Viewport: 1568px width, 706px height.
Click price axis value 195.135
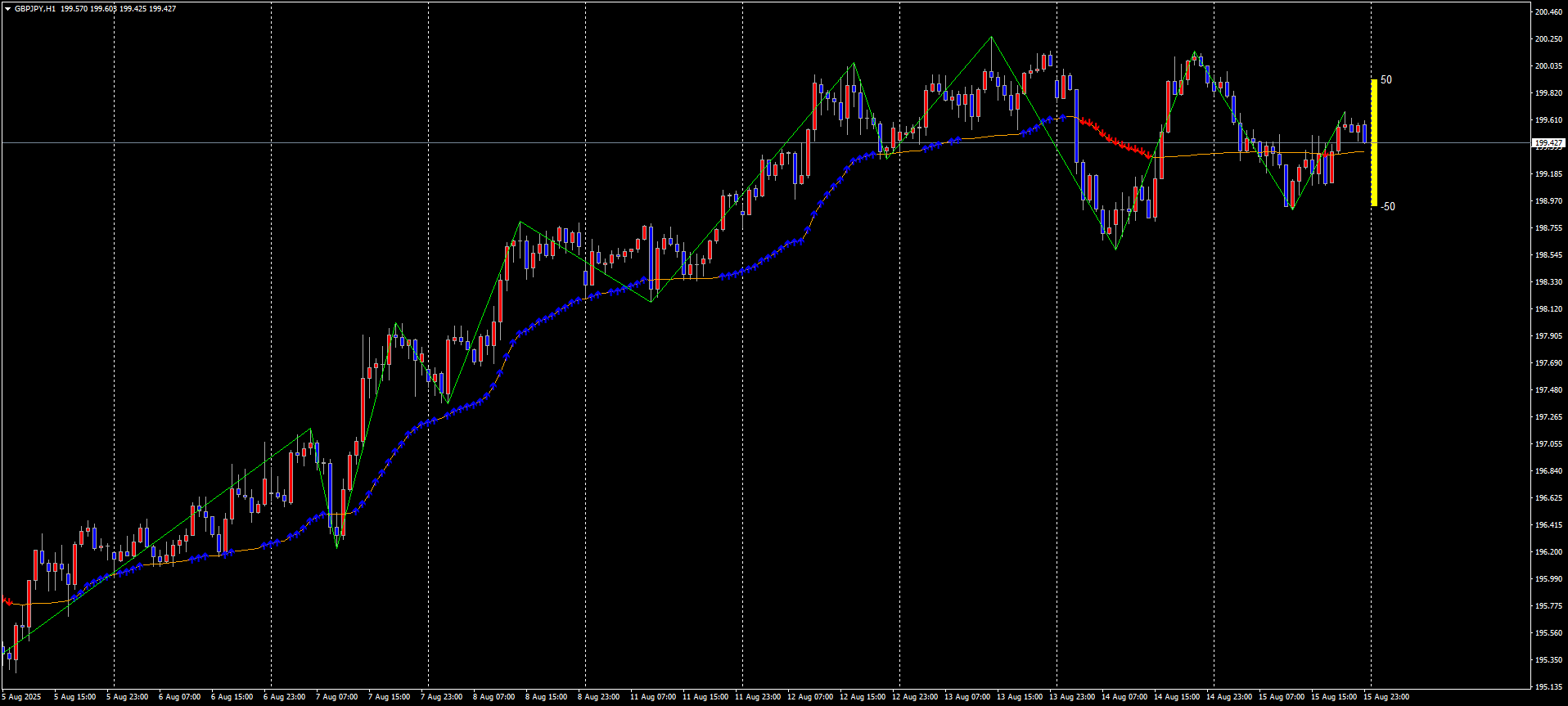pos(1548,687)
